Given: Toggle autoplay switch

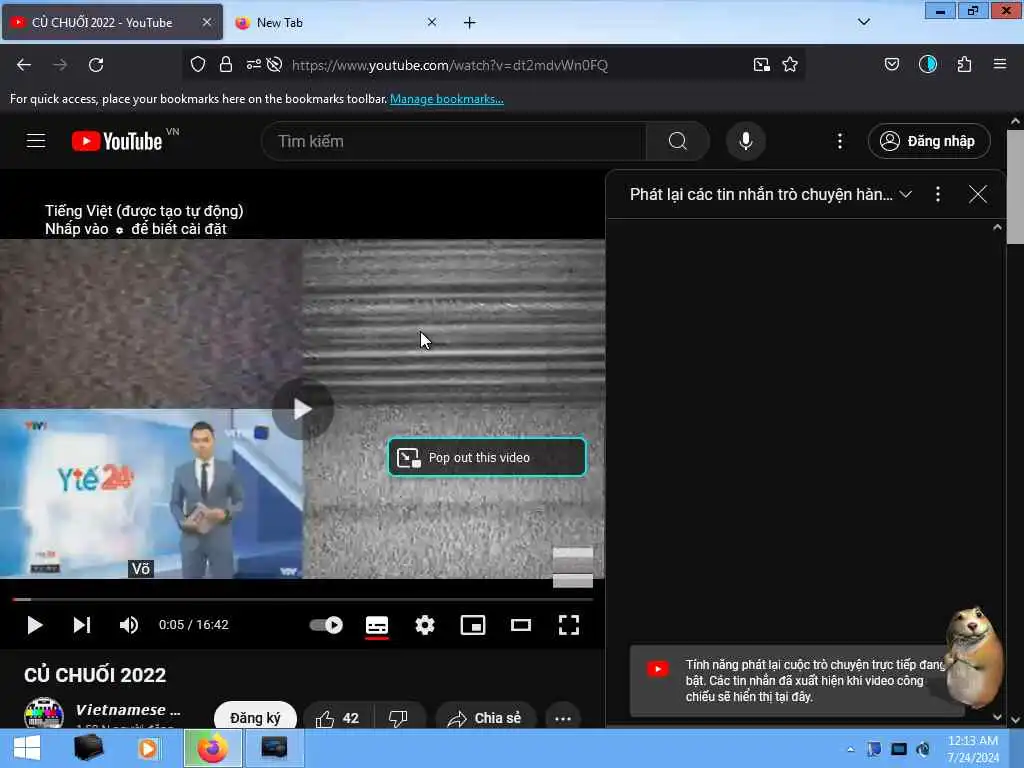Looking at the screenshot, I should [326, 625].
